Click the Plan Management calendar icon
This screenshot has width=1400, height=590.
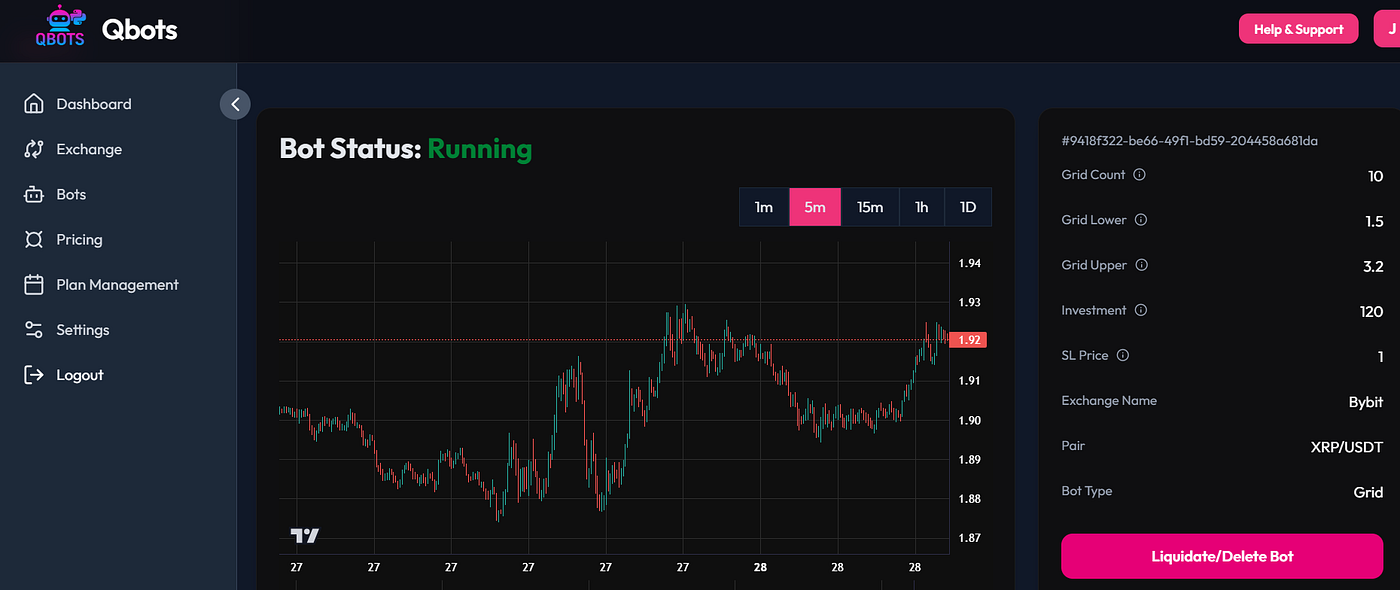(x=34, y=285)
